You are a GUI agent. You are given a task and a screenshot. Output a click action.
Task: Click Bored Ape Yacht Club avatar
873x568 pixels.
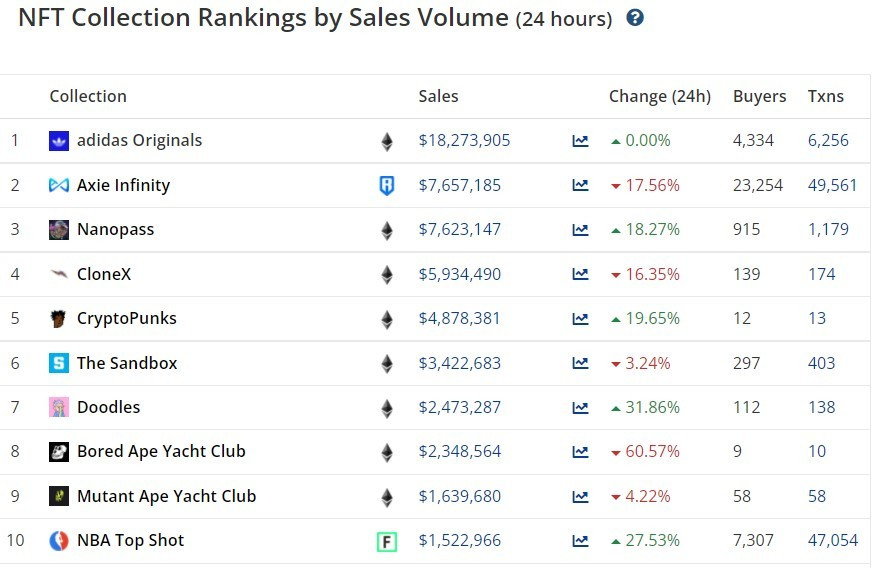pyautogui.click(x=59, y=452)
